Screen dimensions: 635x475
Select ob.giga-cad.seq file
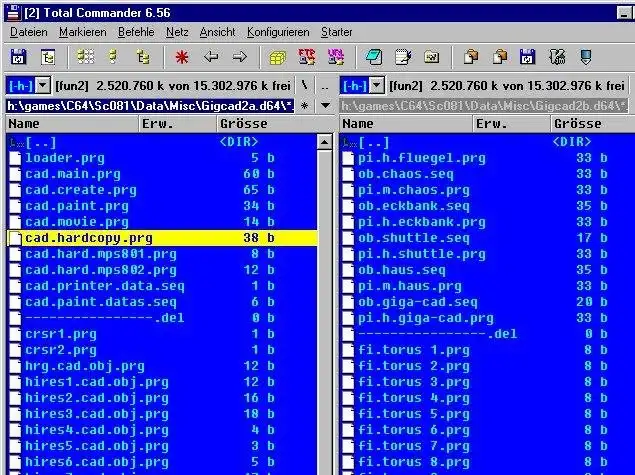click(x=487, y=302)
